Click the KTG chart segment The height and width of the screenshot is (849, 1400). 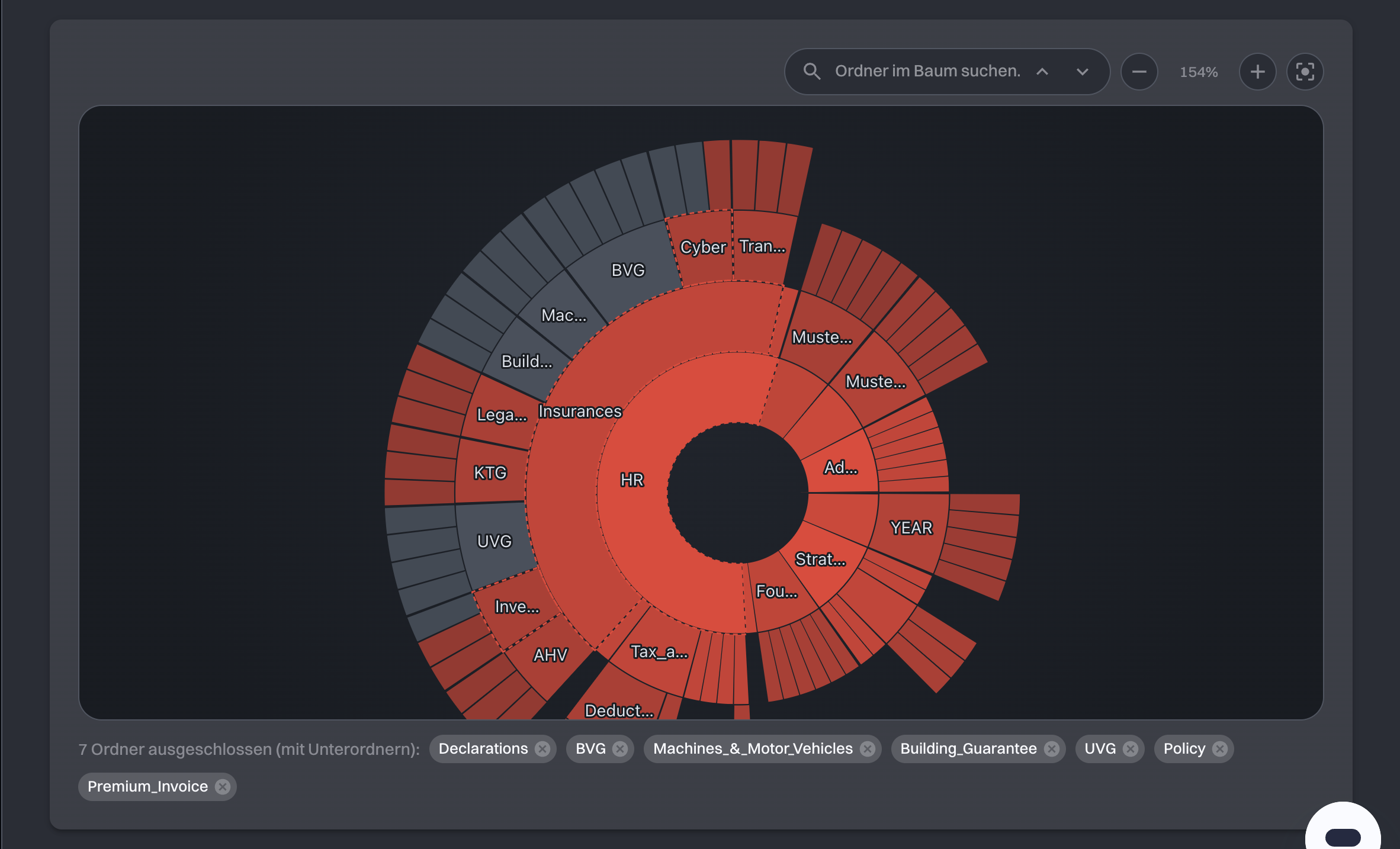490,472
